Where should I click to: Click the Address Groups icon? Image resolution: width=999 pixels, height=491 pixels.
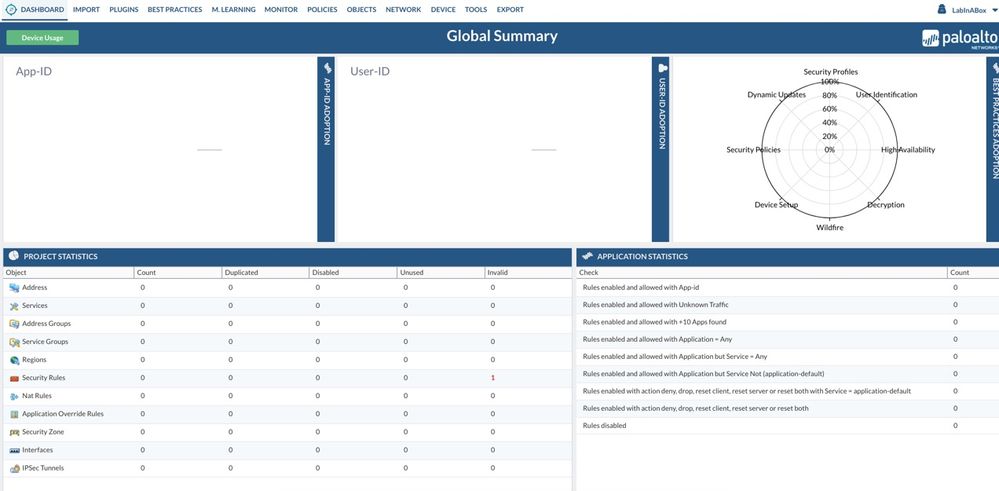click(14, 324)
